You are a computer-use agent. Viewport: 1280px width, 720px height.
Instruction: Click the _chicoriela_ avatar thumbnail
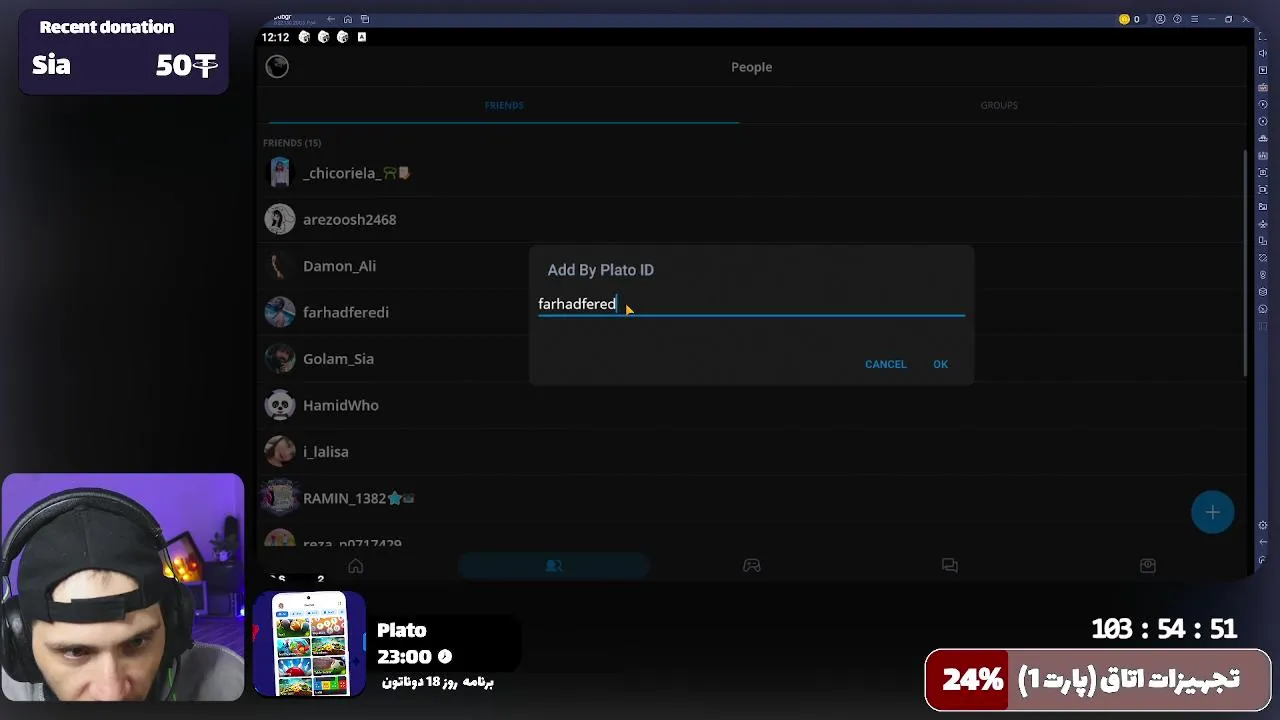click(280, 173)
